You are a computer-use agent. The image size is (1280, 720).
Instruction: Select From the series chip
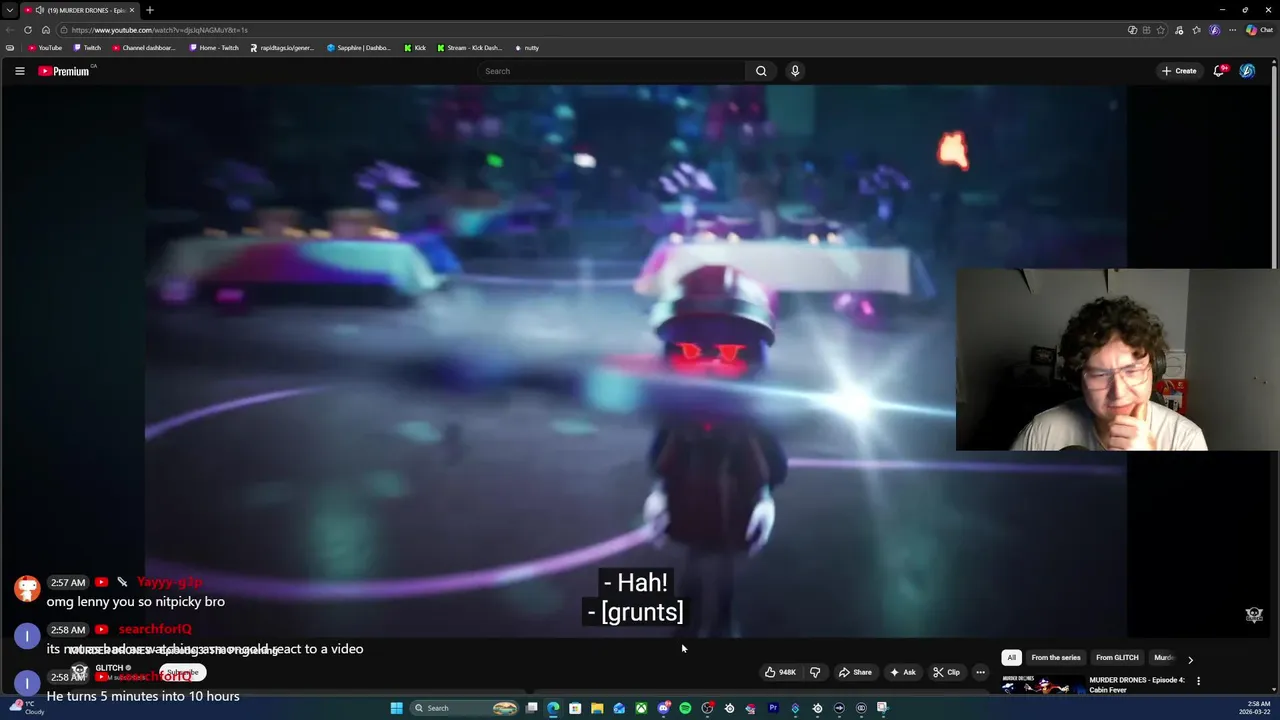1056,658
